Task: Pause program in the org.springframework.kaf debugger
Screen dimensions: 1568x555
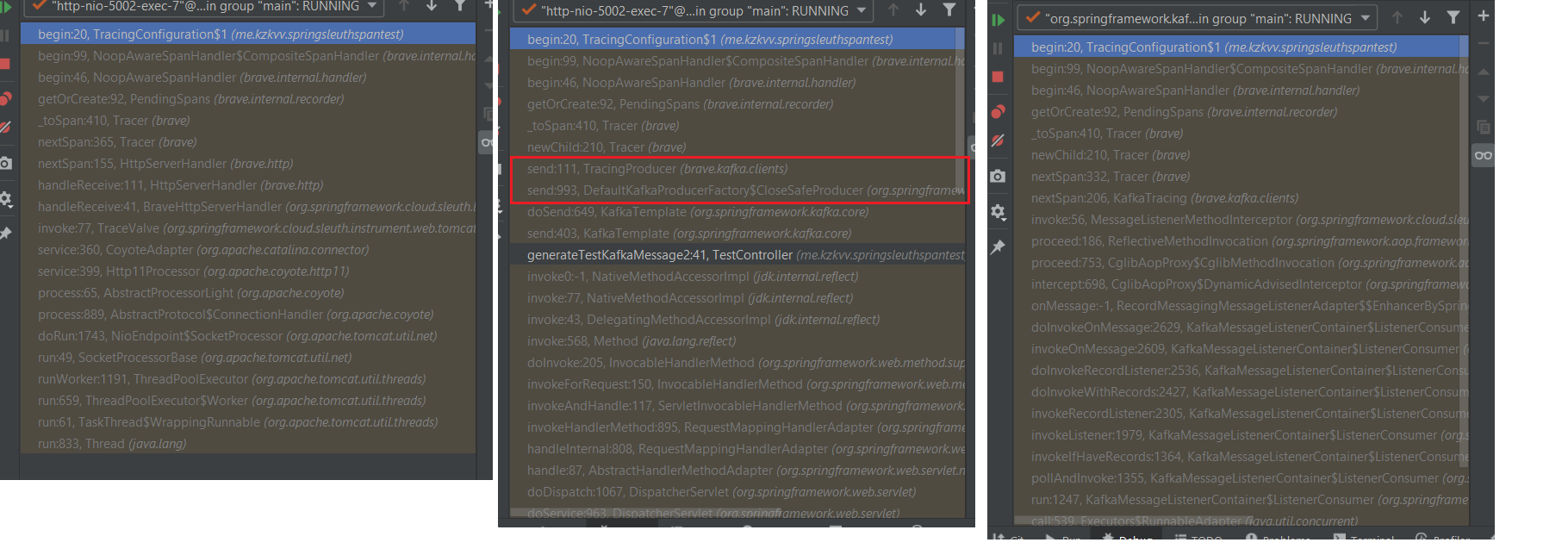Action: coord(998,48)
